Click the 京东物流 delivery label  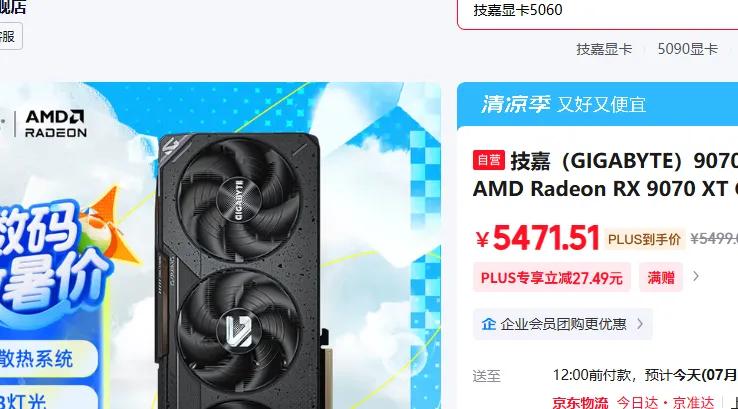point(580,402)
